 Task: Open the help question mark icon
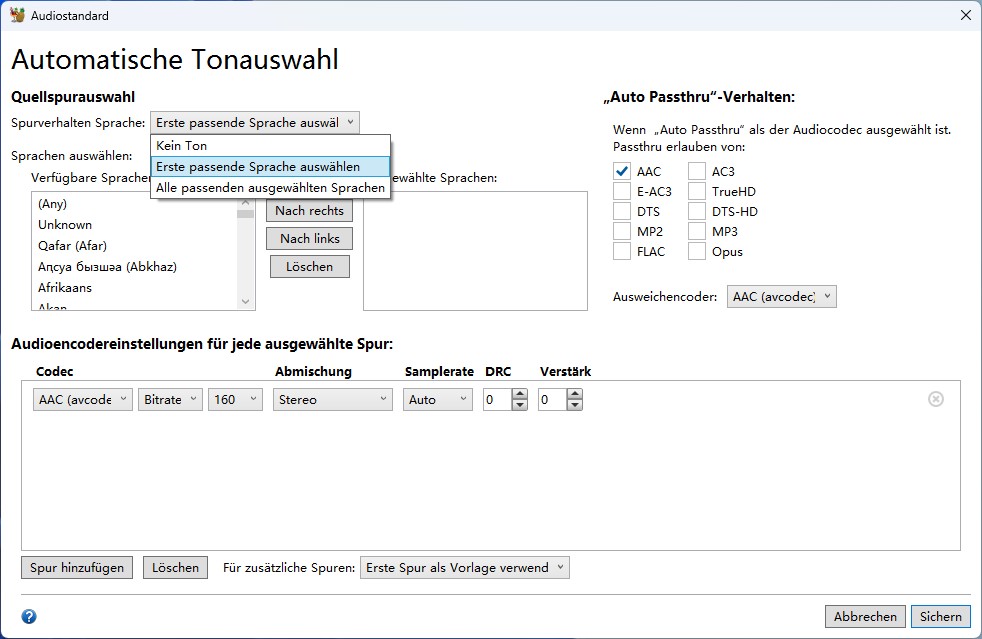(x=29, y=616)
